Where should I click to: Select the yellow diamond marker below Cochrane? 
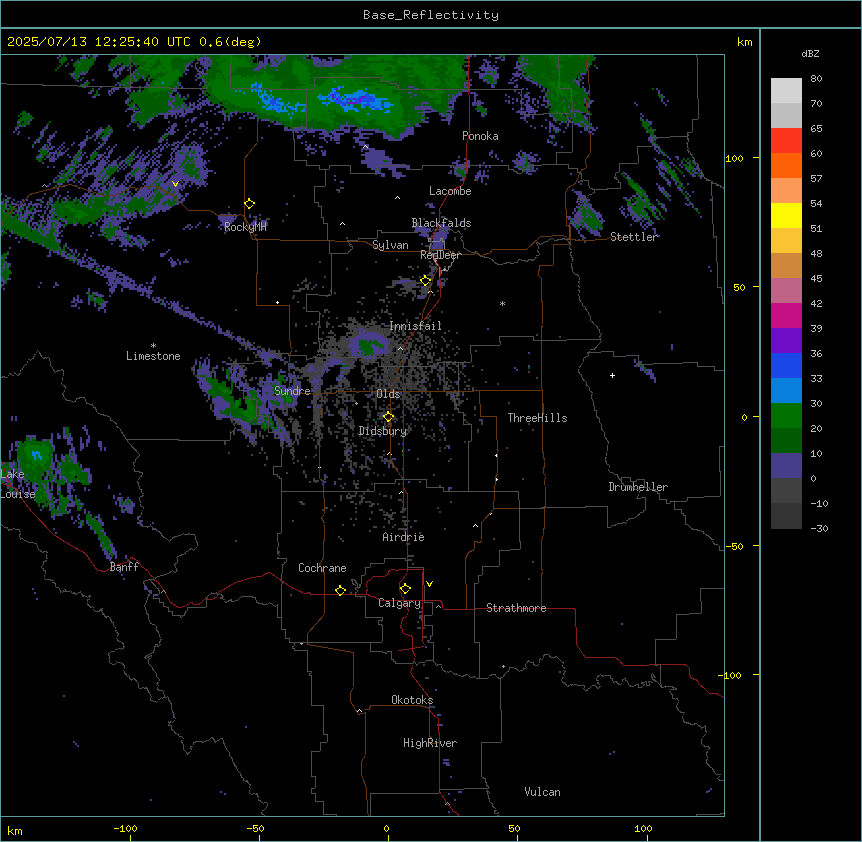coord(340,590)
